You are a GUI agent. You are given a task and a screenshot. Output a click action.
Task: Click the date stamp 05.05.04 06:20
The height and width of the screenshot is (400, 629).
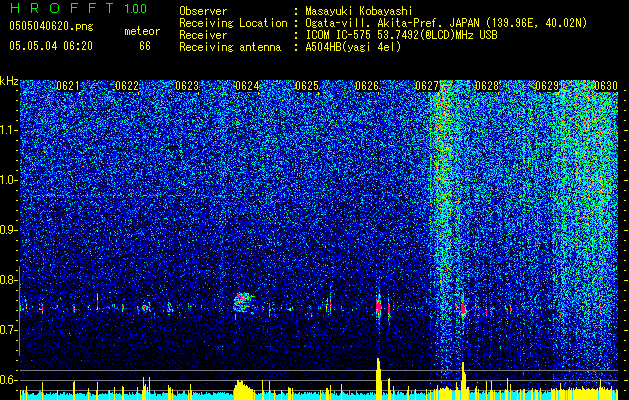point(51,46)
